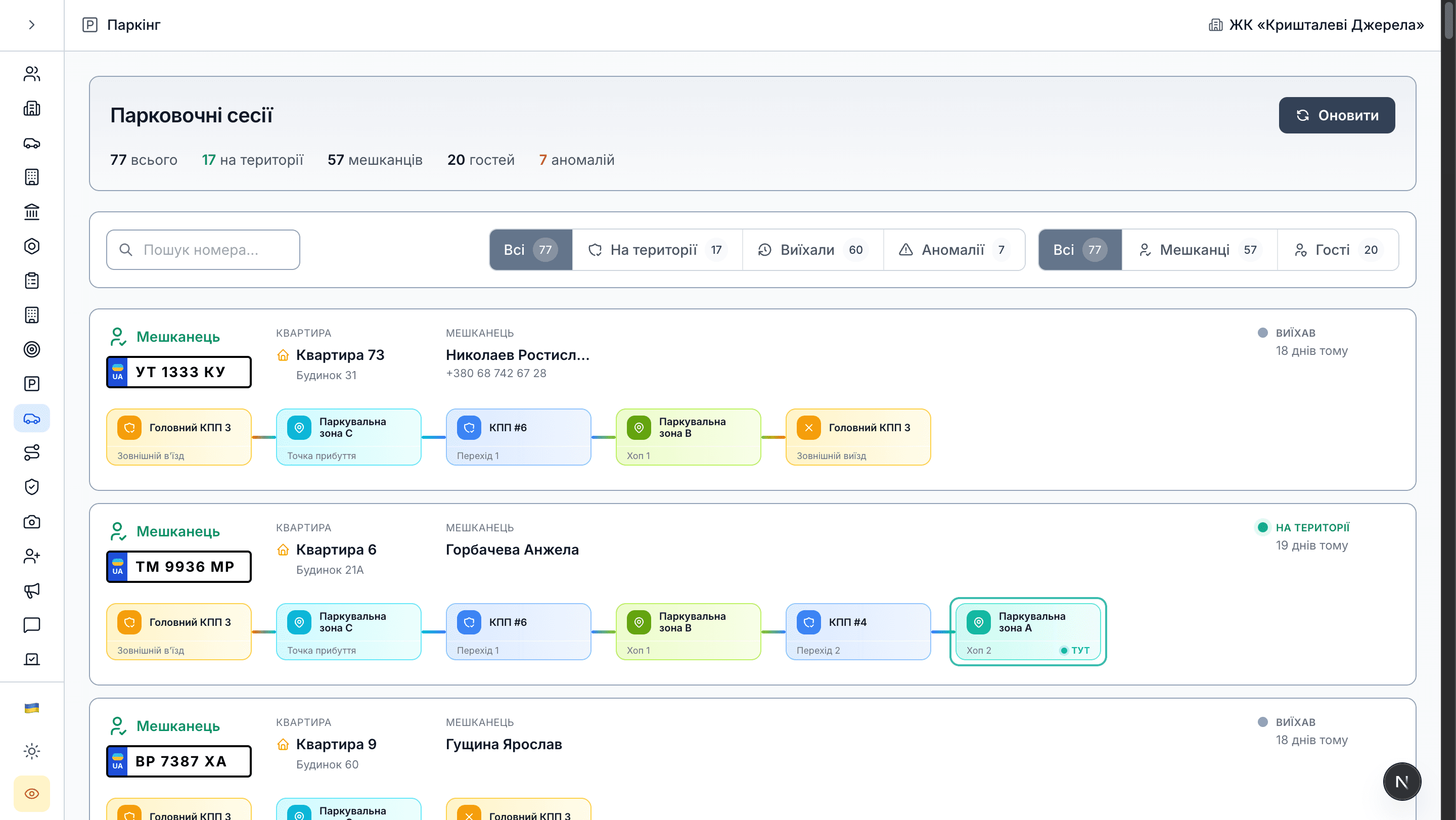Click the round N badge button
Screen dimensions: 1456x820
[1402, 782]
